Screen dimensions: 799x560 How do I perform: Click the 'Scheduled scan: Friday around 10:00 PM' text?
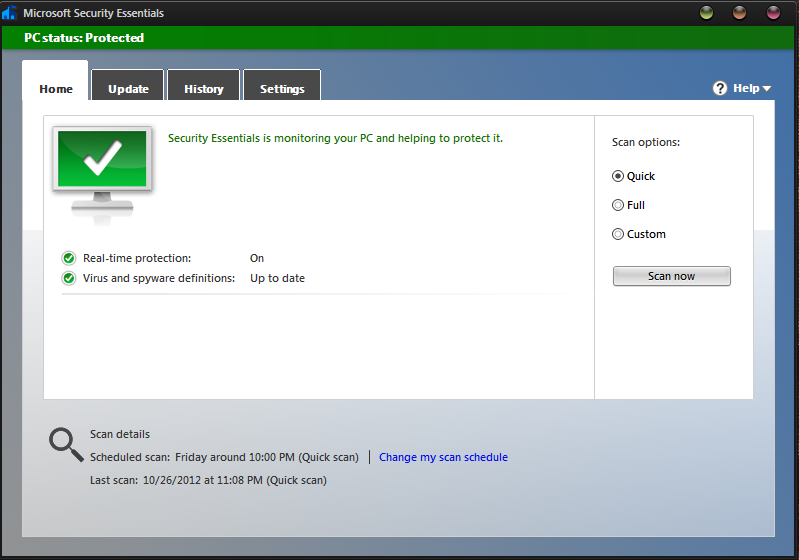coord(224,457)
